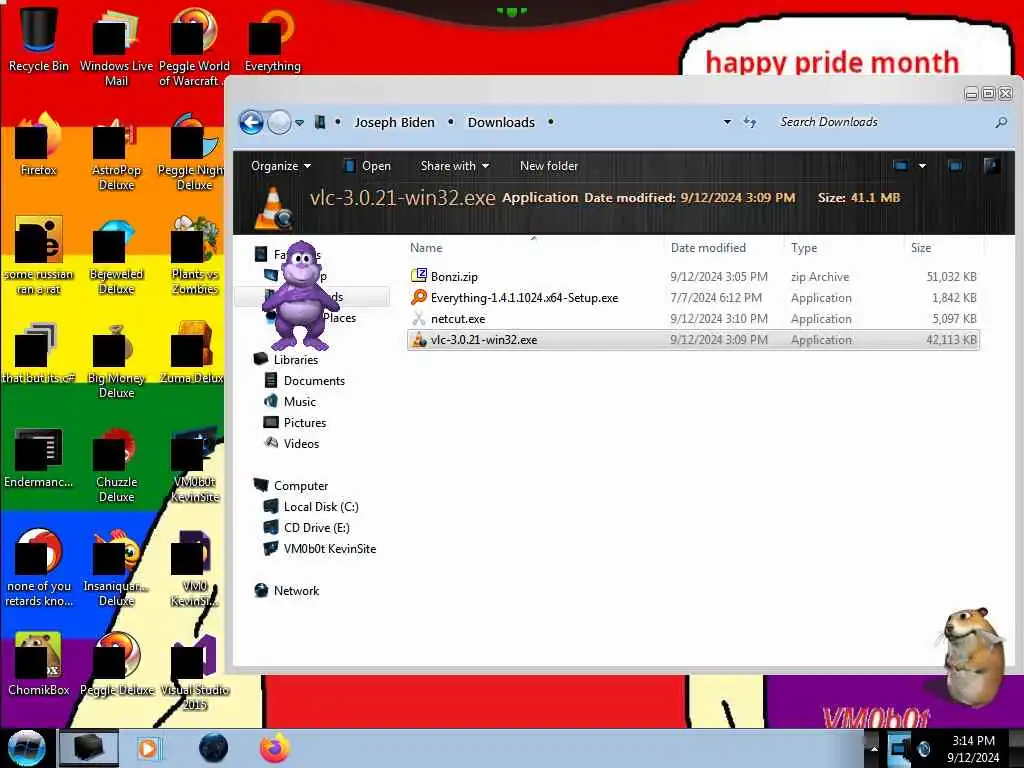
Task: Select Joseph Biden in the address bar
Action: click(x=394, y=122)
